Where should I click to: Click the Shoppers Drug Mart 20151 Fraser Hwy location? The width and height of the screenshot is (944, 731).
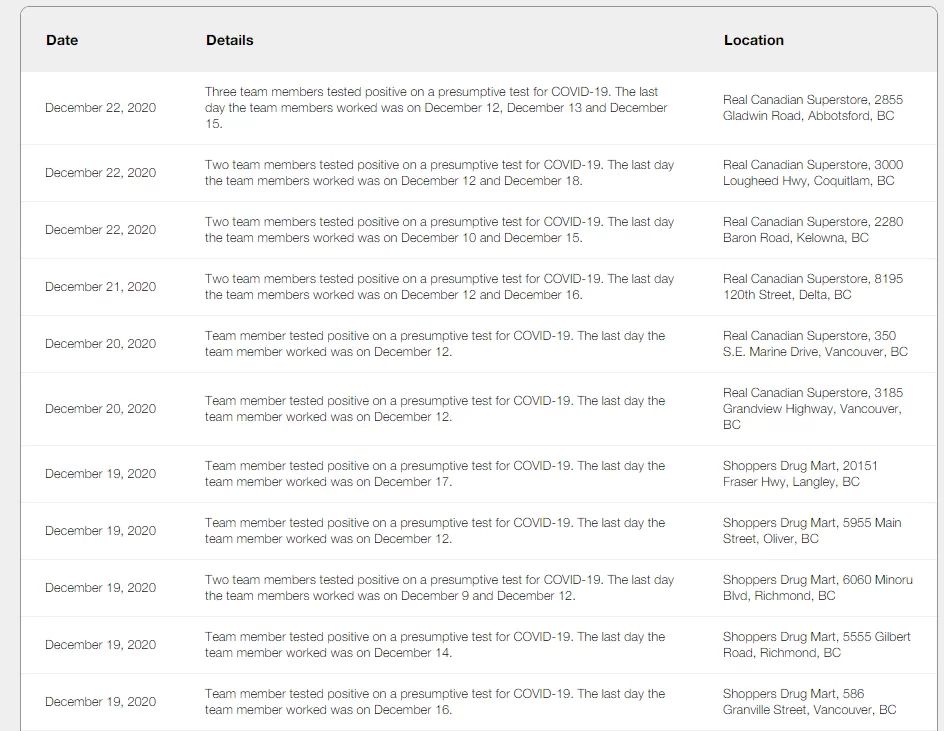click(x=800, y=474)
